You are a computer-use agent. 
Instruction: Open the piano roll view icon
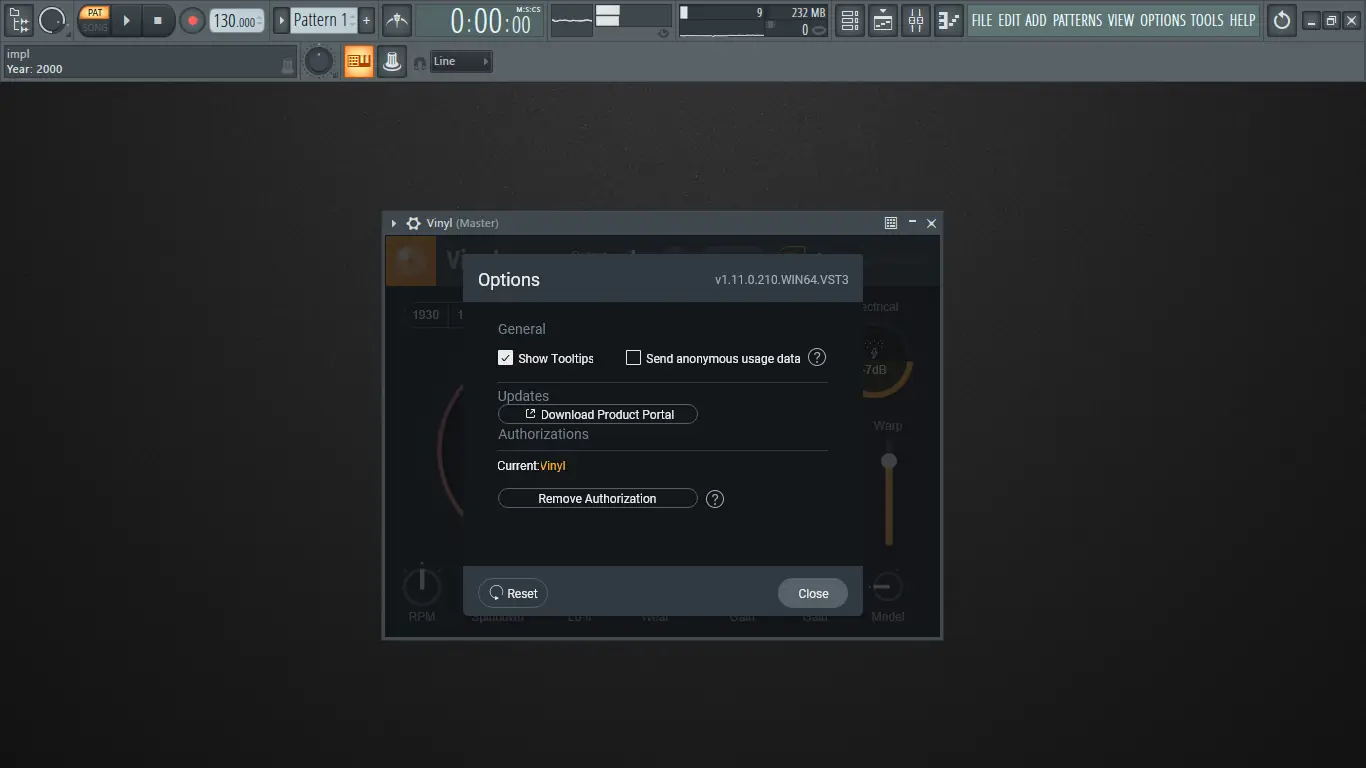pos(949,20)
